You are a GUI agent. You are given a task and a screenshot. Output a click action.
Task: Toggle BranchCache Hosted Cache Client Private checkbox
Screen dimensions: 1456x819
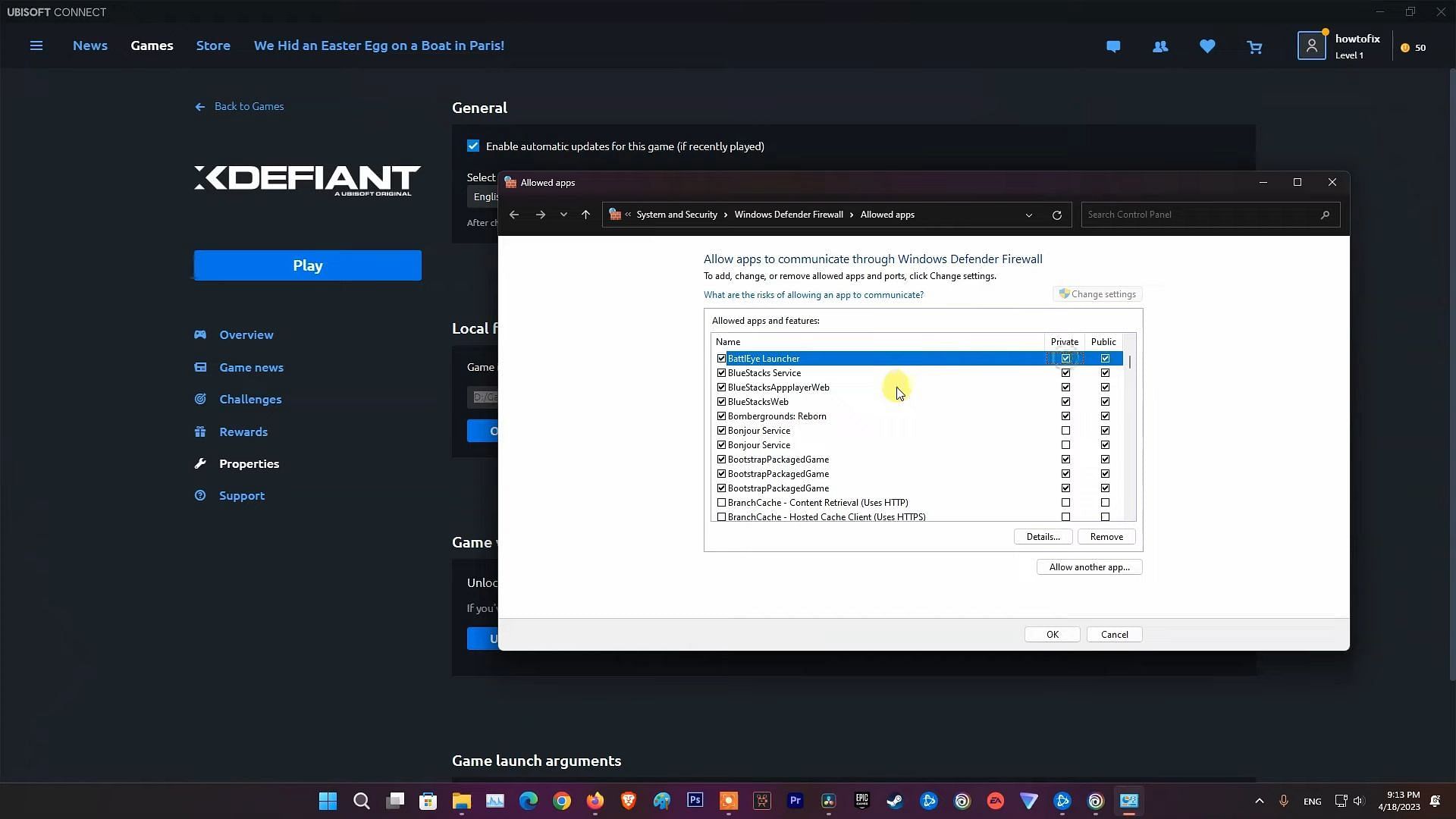click(x=1065, y=517)
